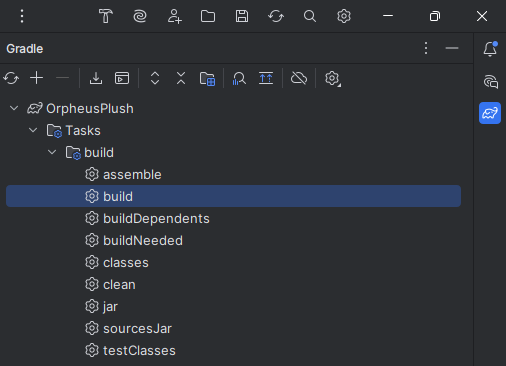The width and height of the screenshot is (506, 366).
Task: Open Notifications bell in right sidebar
Action: (x=490, y=49)
